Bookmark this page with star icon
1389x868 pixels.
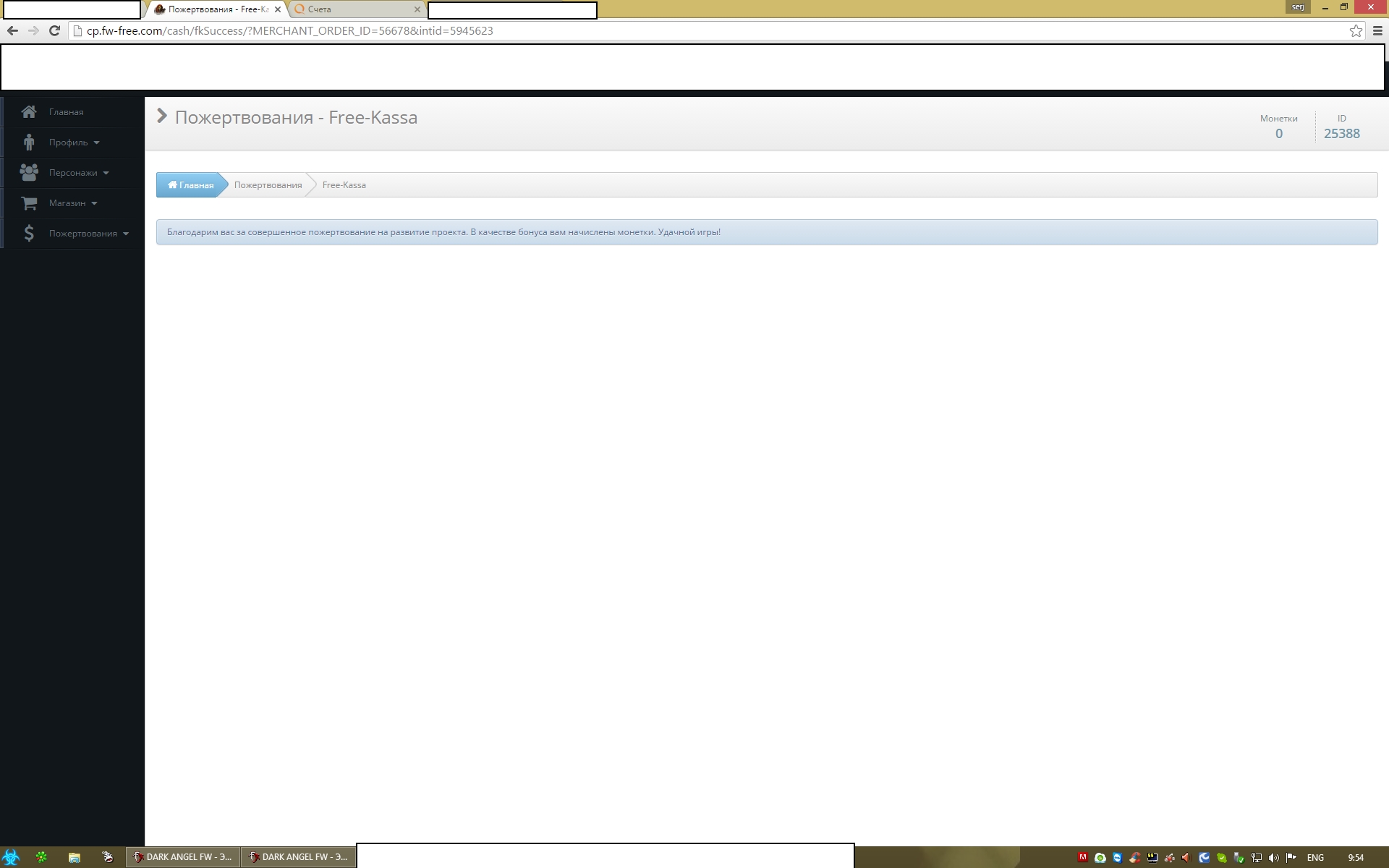point(1356,31)
